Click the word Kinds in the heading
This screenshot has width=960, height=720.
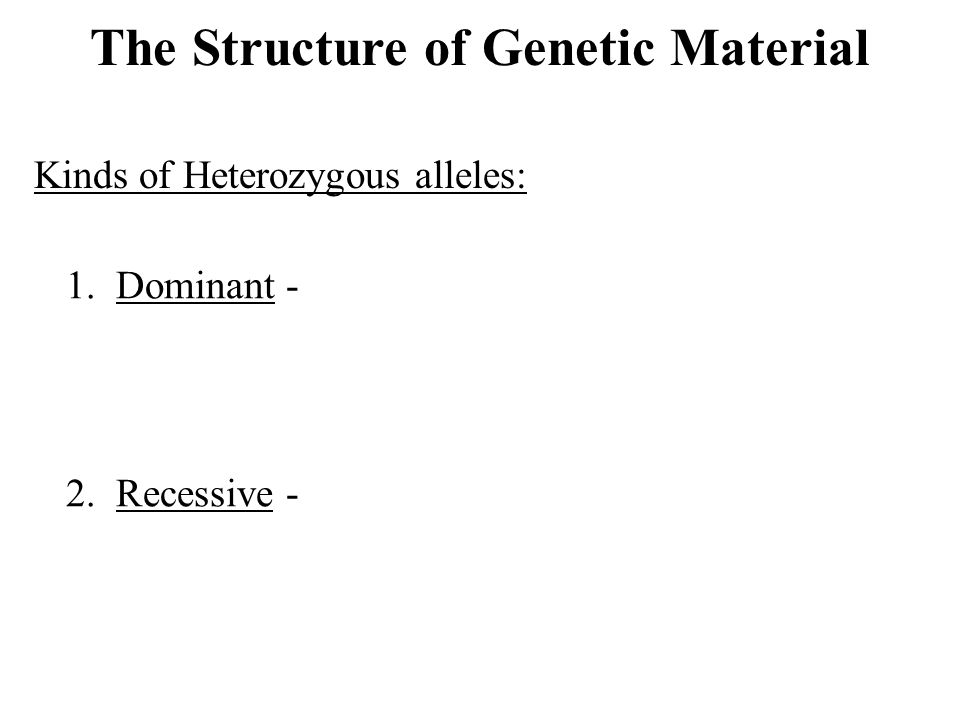(x=81, y=175)
